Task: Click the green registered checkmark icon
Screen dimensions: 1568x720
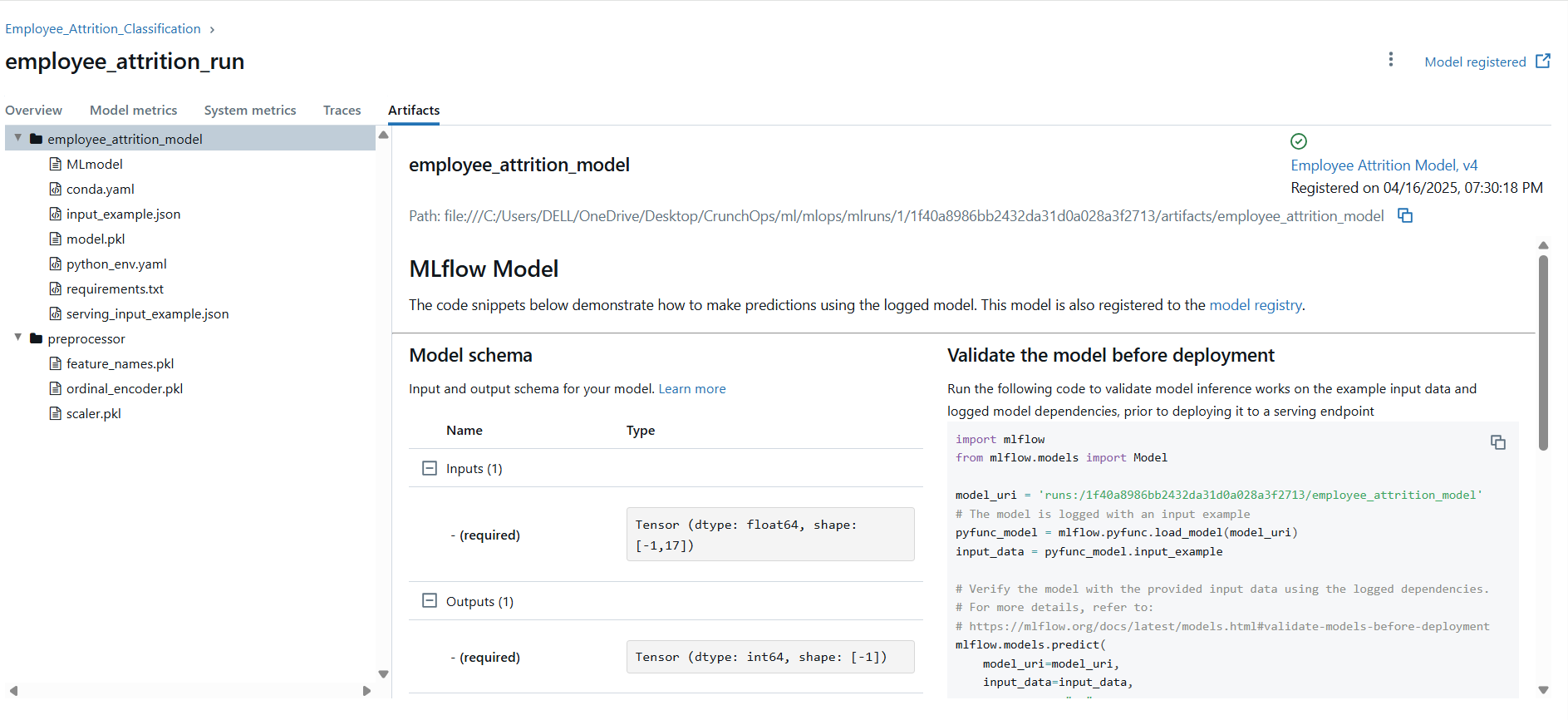Action: pyautogui.click(x=1299, y=141)
